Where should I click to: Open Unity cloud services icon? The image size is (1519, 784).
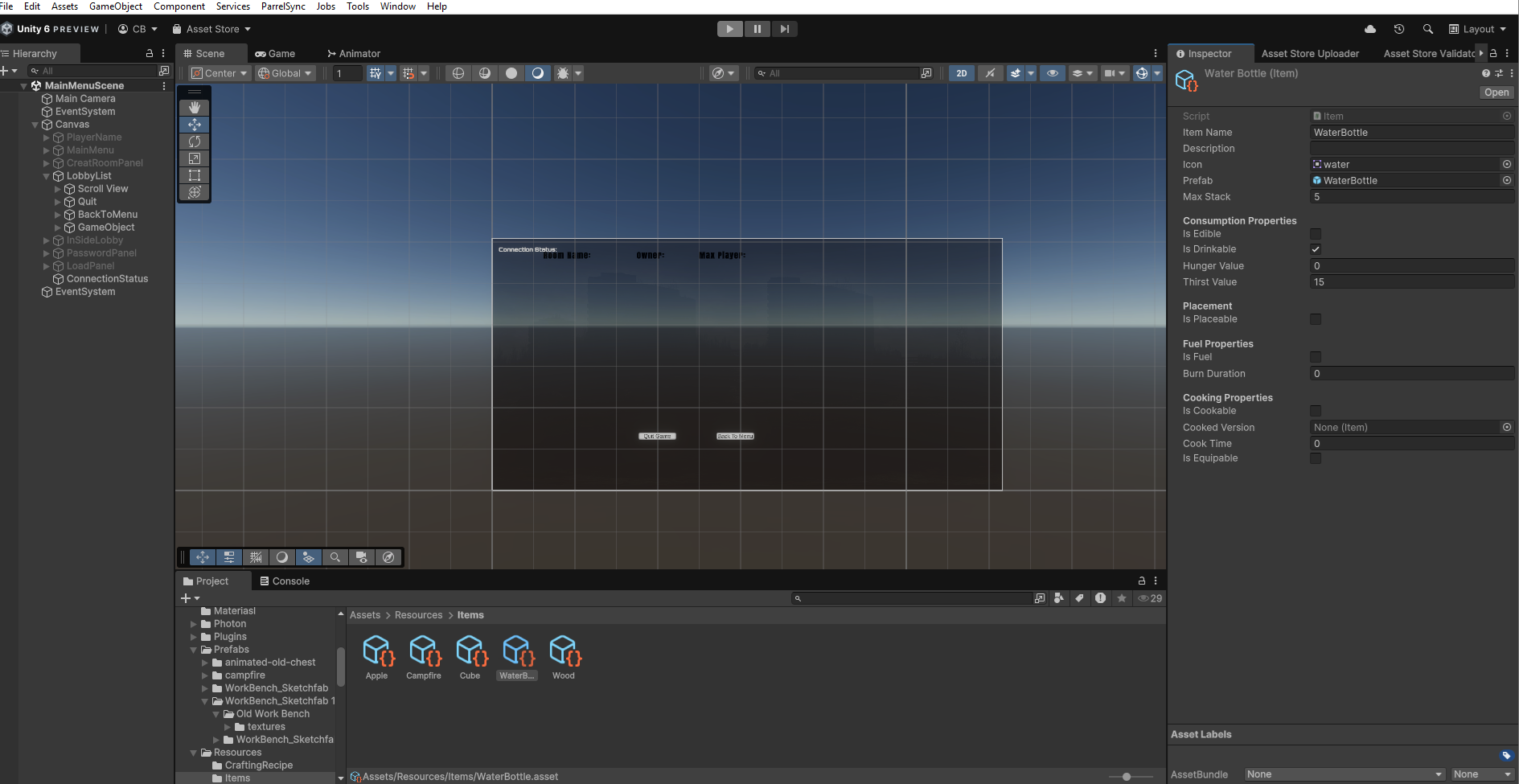[x=1370, y=29]
